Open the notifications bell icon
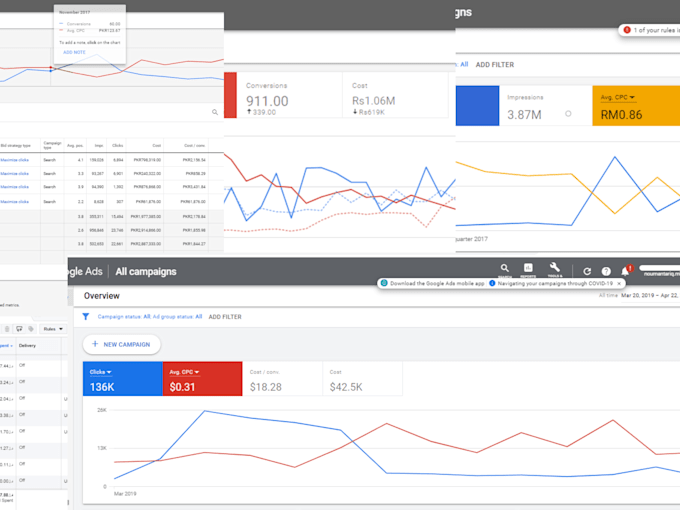Viewport: 680px width, 510px height. pyautogui.click(x=625, y=271)
